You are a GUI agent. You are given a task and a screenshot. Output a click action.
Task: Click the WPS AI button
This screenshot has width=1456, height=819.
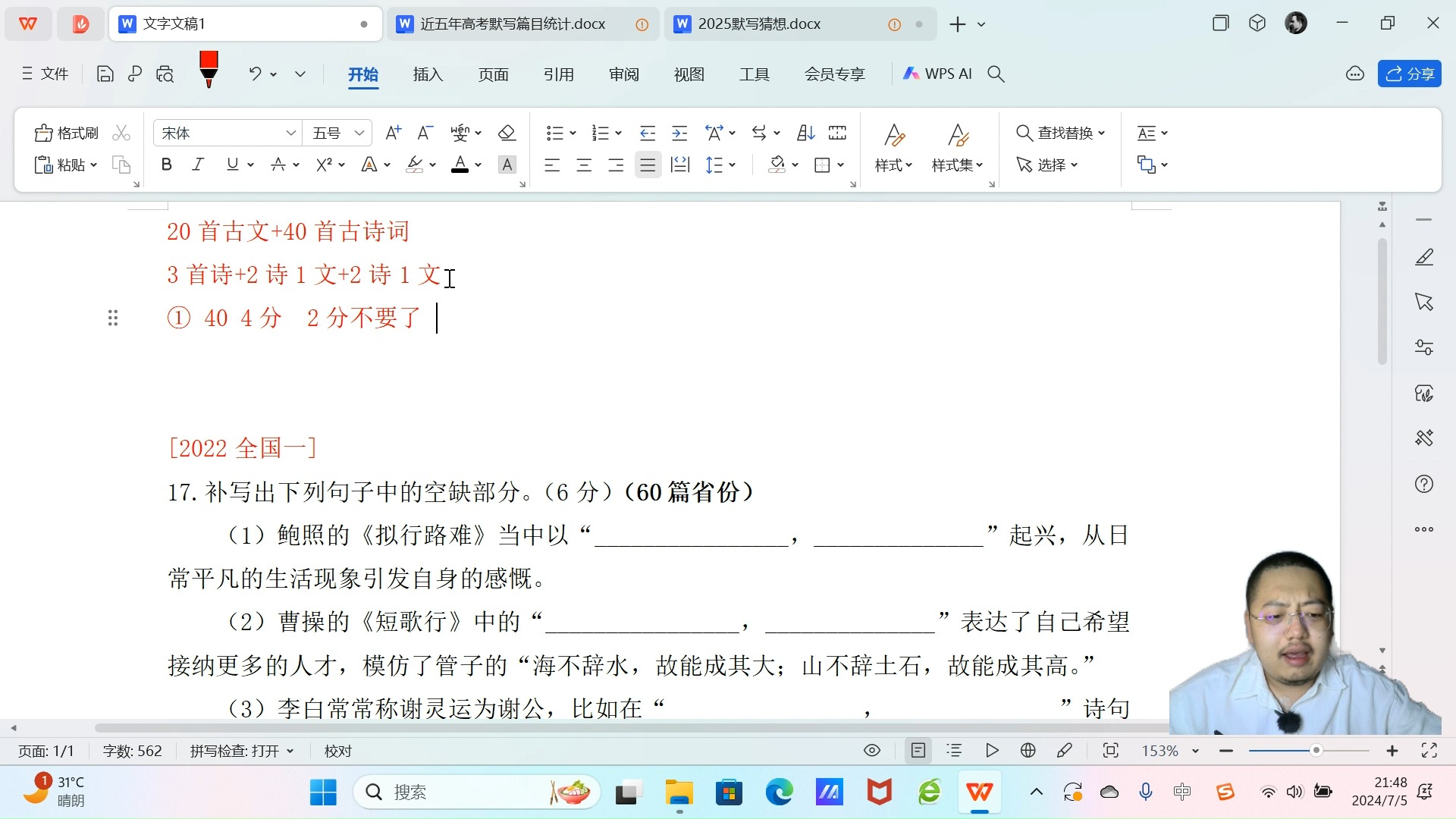pyautogui.click(x=937, y=74)
